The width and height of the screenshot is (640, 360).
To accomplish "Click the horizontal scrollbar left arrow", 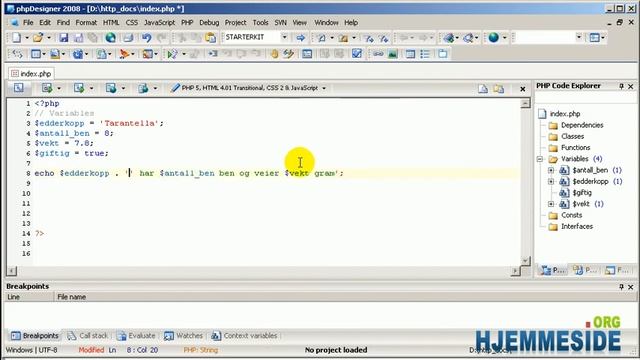I will click(x=11, y=271).
